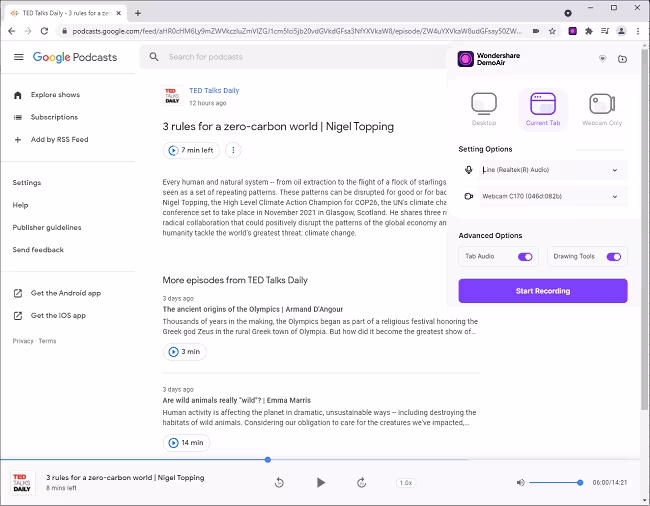Screen dimensions: 650x506
Task: Click the camera indicator in address bar
Action: [x=536, y=31]
